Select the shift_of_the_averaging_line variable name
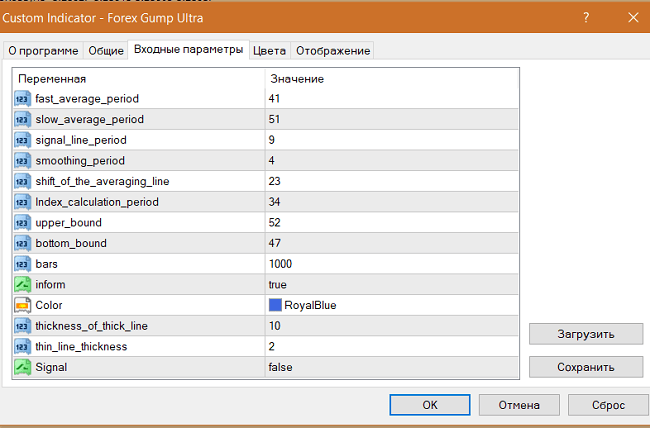This screenshot has width=650, height=428. 102,182
